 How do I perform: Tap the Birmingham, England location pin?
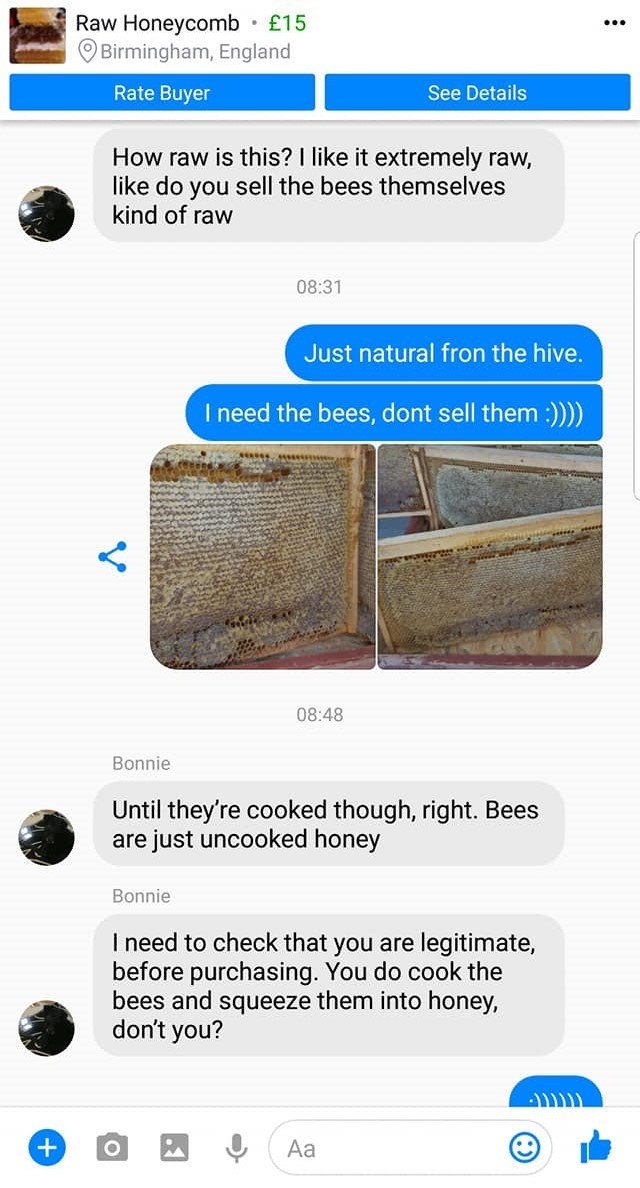tap(89, 52)
